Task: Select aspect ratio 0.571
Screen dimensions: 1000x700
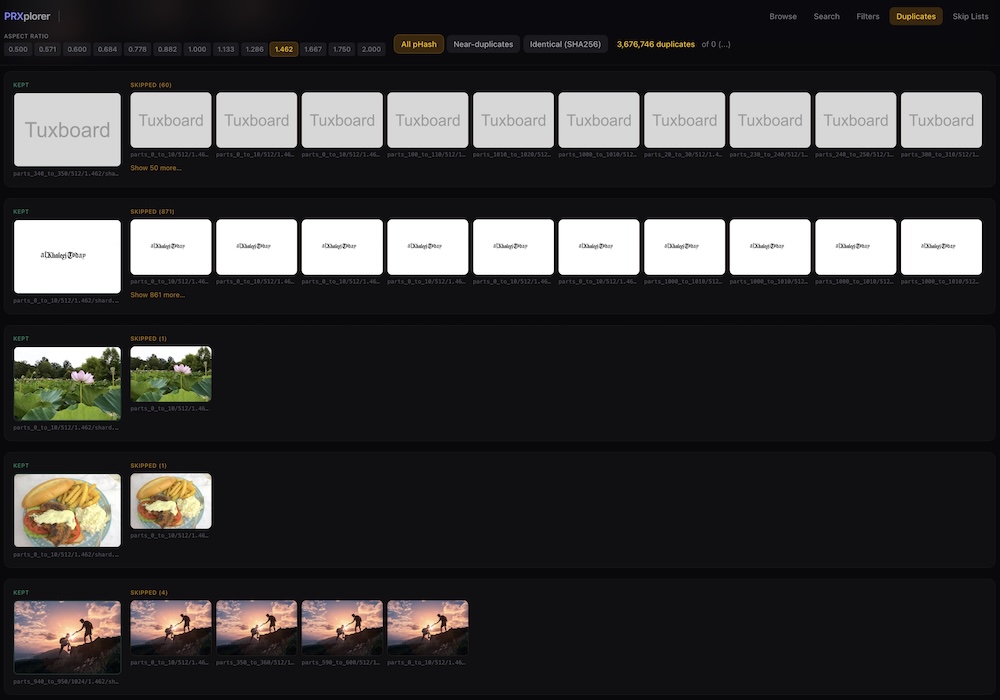Action: 47,49
